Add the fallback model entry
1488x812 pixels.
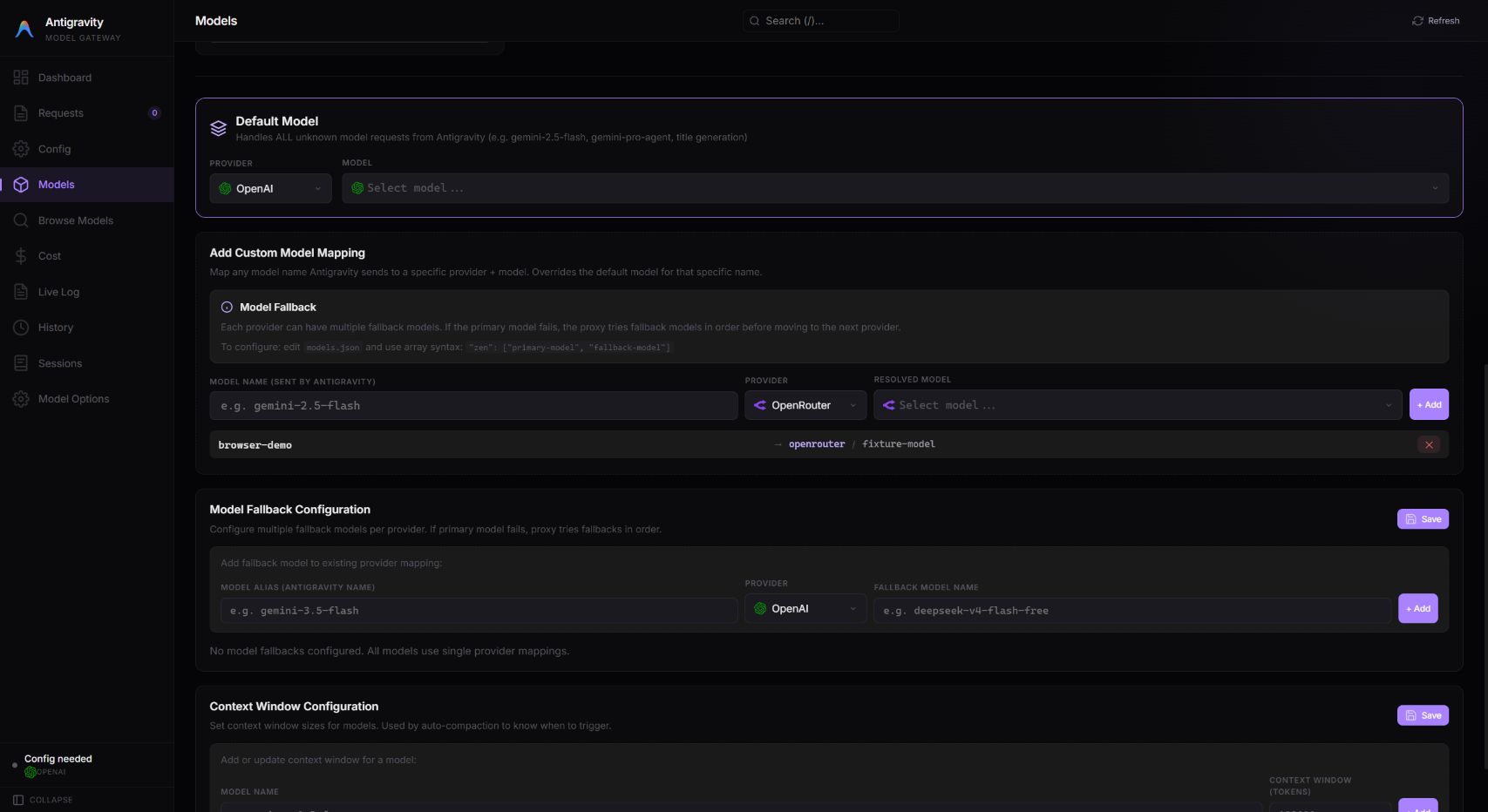coord(1418,608)
